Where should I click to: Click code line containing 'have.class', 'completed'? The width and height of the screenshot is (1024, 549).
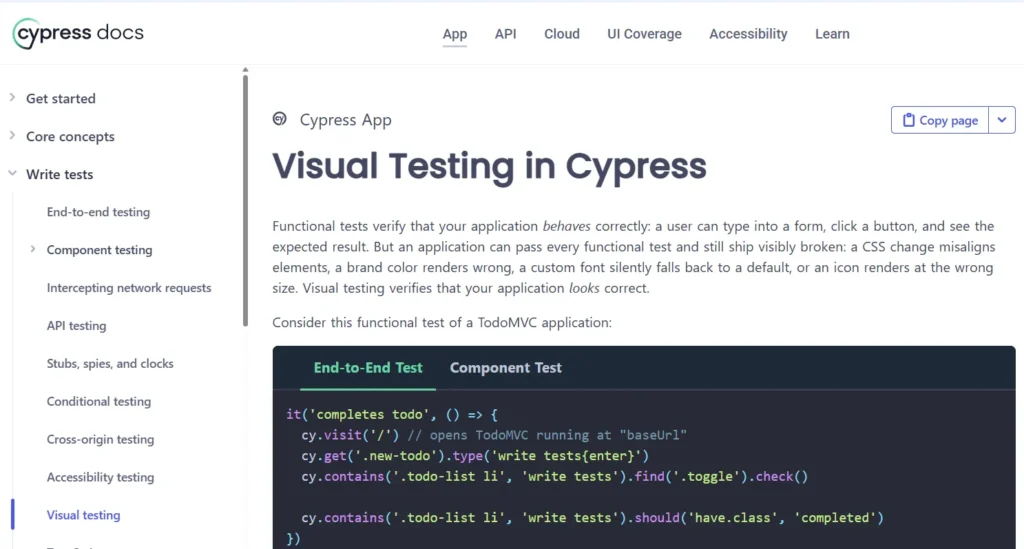click(x=592, y=518)
